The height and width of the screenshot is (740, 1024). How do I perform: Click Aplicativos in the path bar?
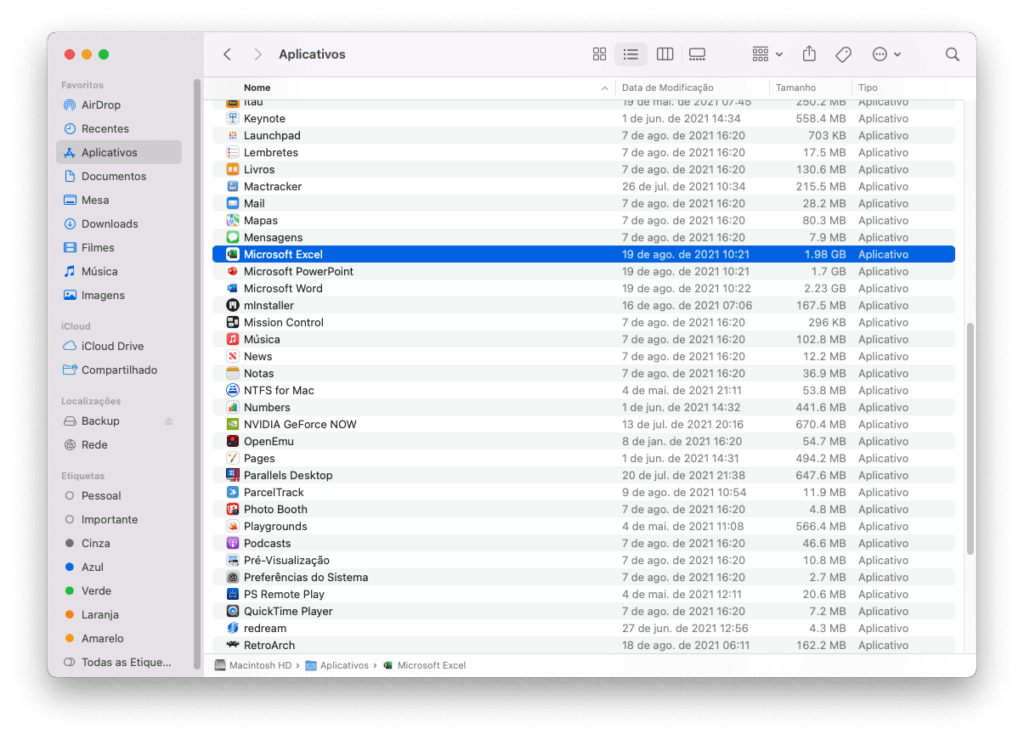pos(338,666)
